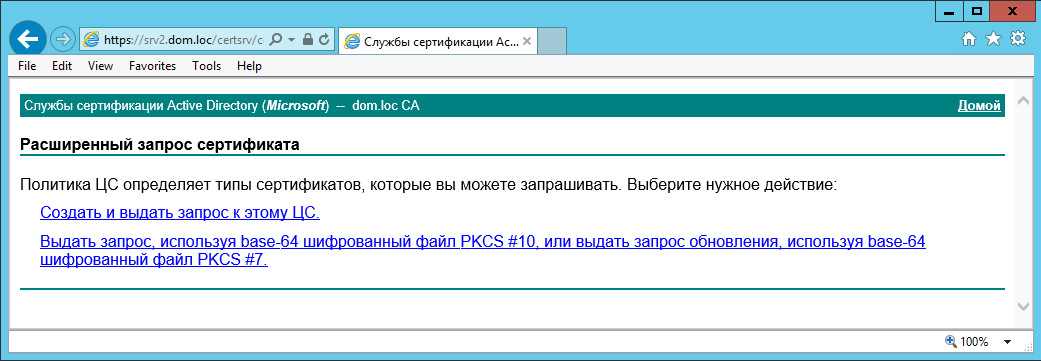Open a new blank tab
Screen dimensions: 1041x361
pyautogui.click(x=551, y=41)
